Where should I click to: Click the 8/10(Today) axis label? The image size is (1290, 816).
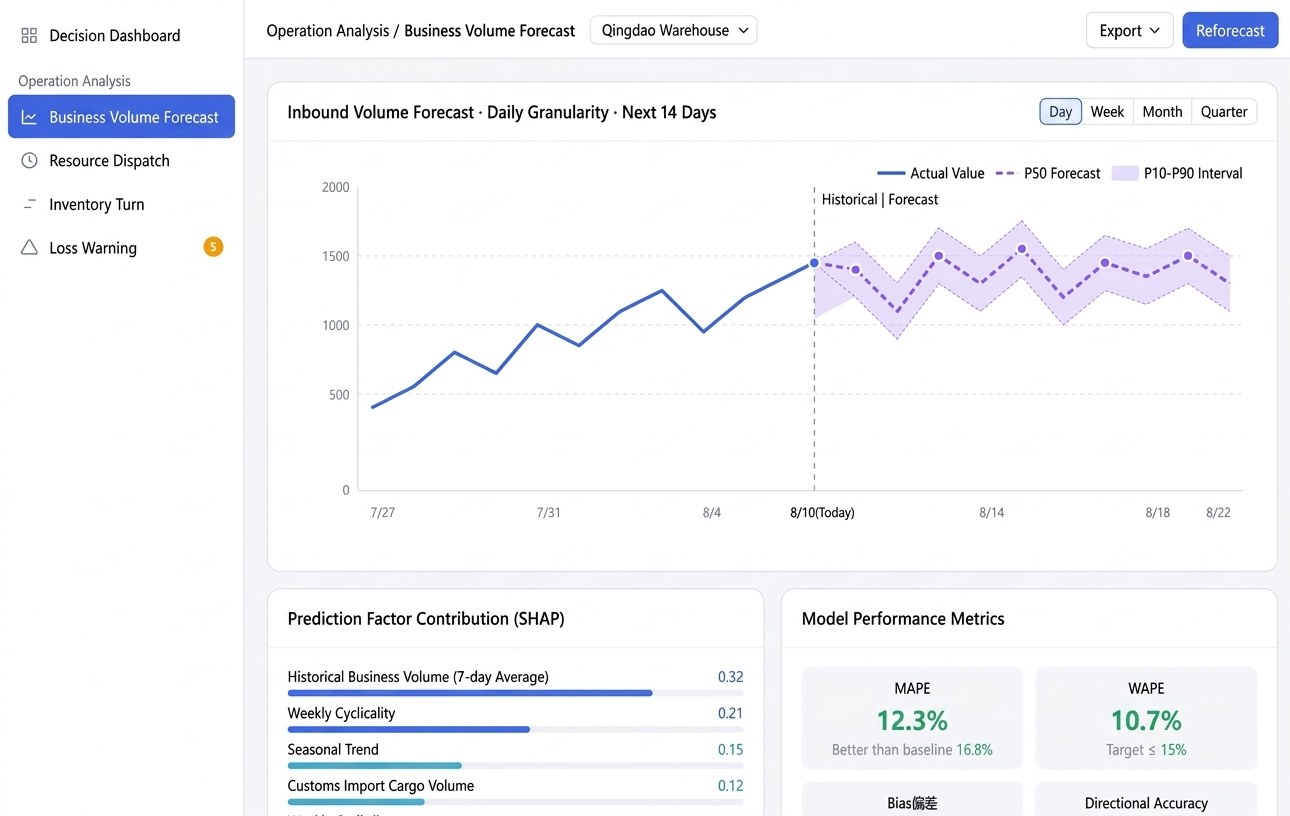[x=822, y=513]
